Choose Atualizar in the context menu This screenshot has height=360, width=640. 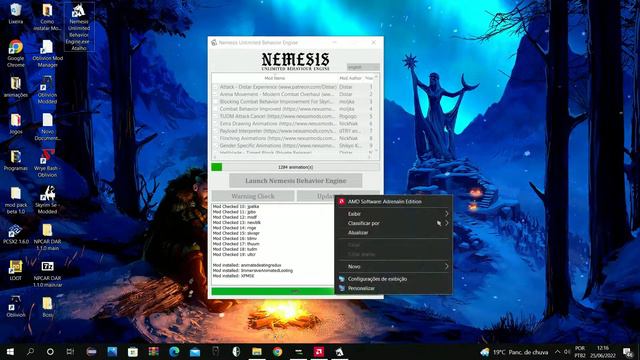(x=393, y=233)
